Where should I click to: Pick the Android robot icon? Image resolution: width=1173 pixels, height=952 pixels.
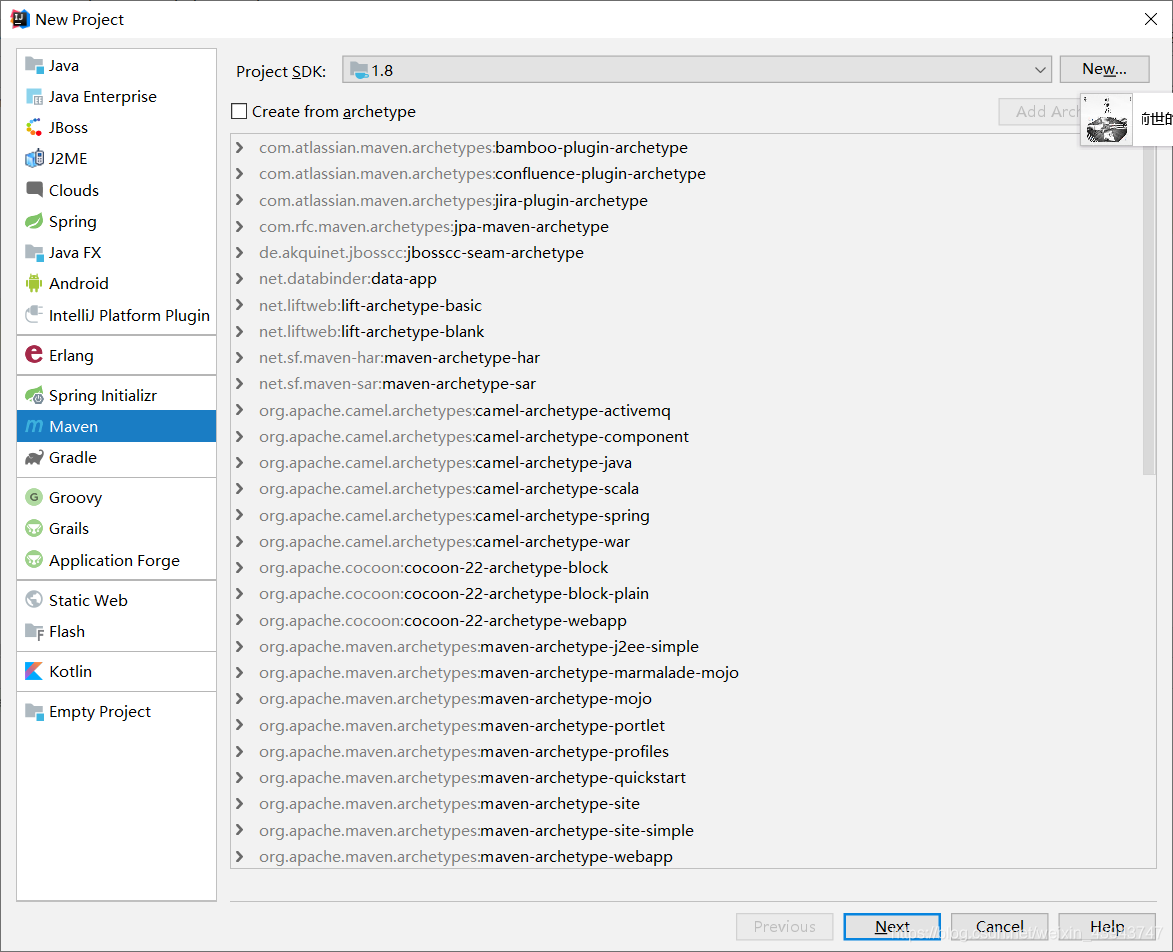tap(34, 283)
